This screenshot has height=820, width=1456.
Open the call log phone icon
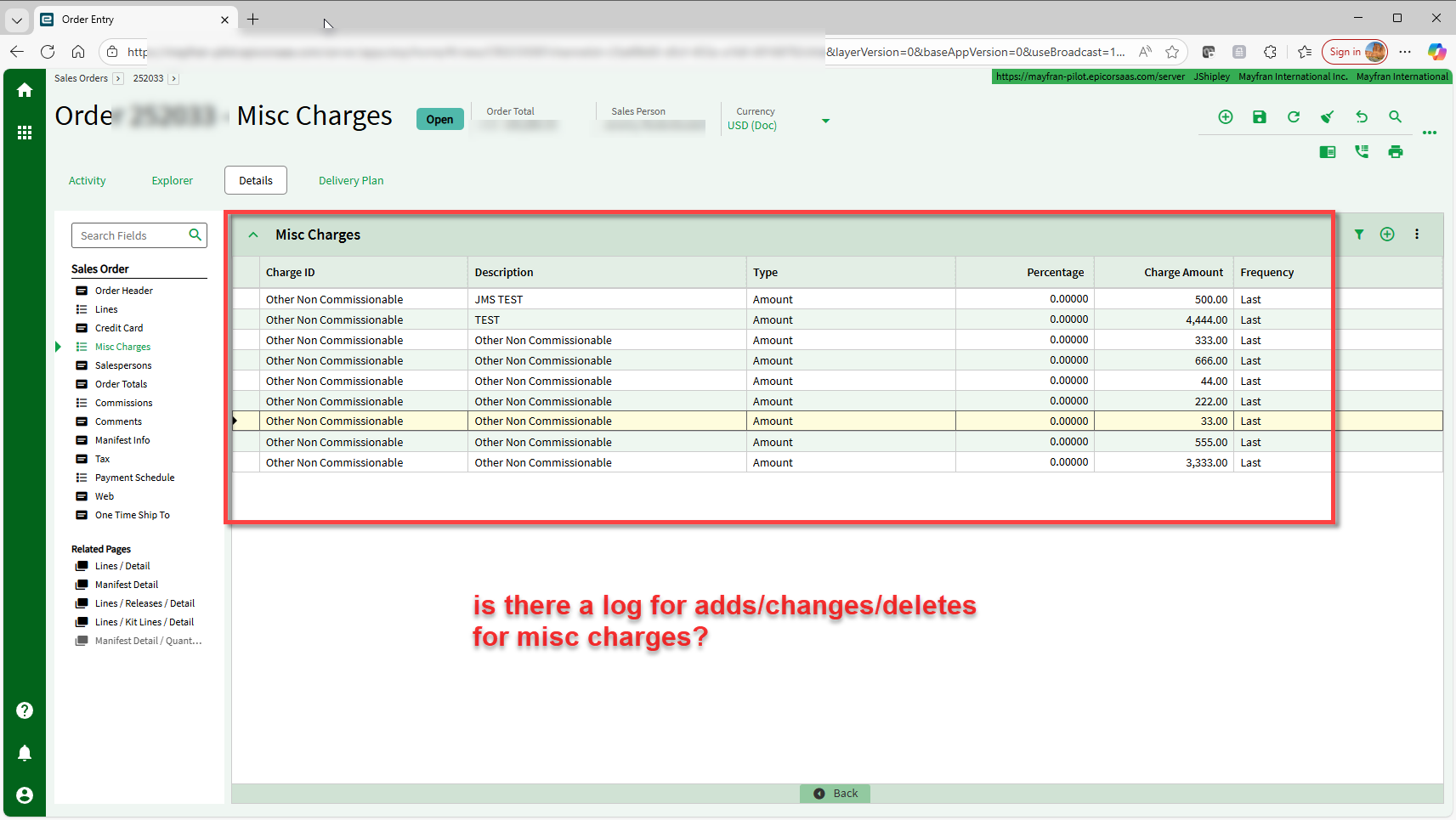coord(1362,152)
